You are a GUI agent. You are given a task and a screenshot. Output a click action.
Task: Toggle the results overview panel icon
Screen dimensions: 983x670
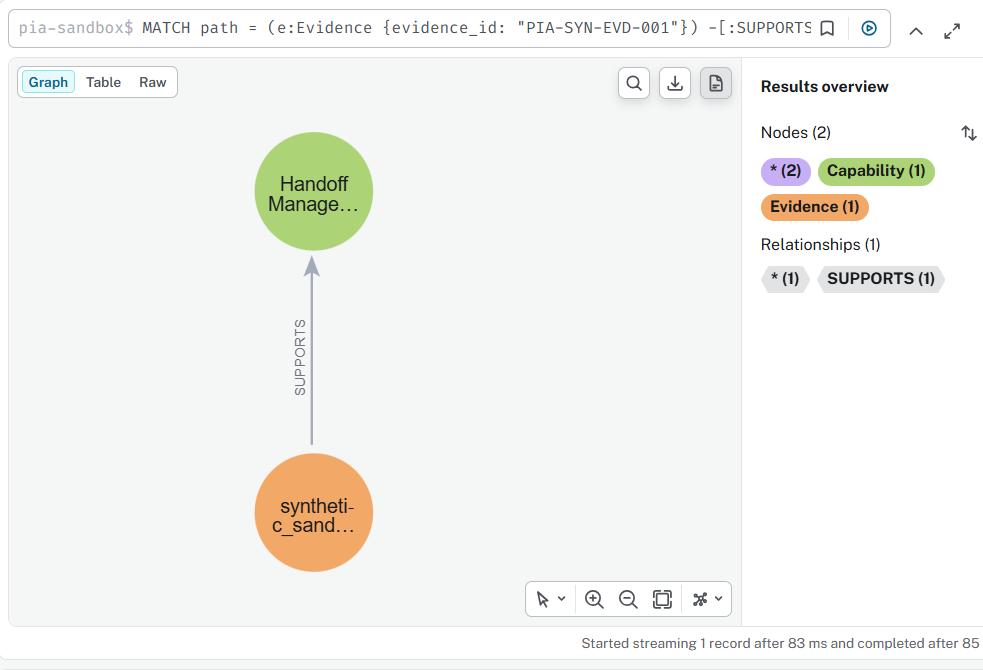(716, 83)
